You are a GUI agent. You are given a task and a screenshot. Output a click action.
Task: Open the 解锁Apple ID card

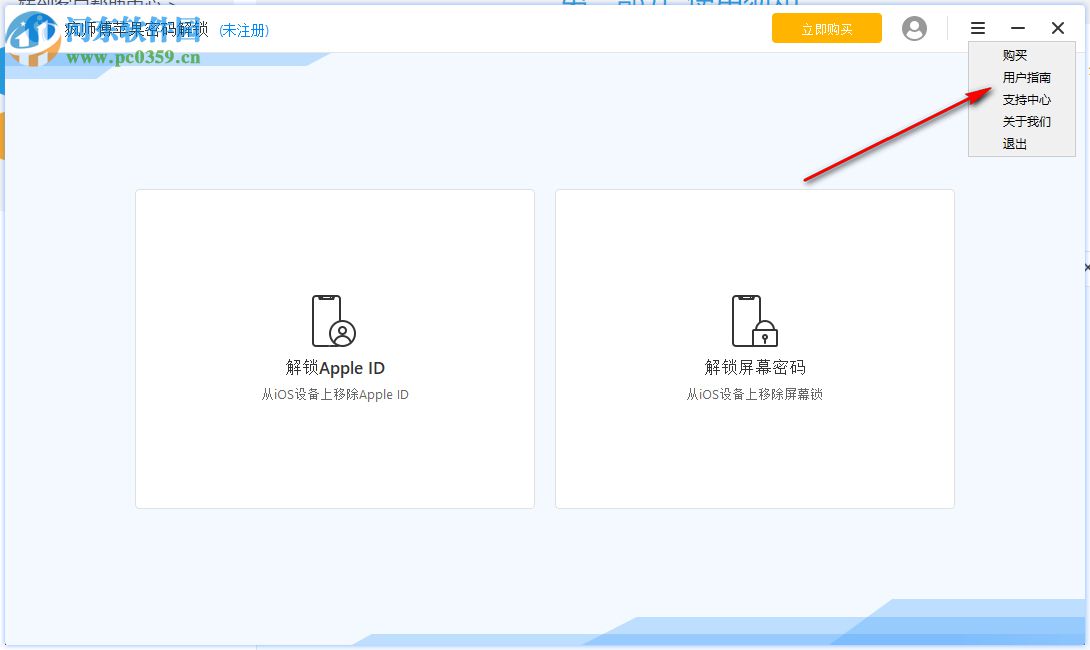click(x=334, y=348)
